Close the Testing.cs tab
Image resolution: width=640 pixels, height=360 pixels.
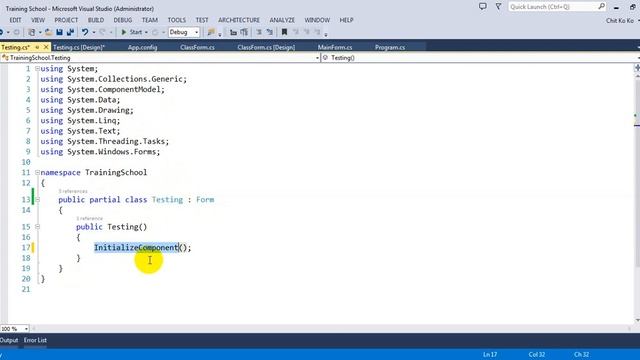pos(46,47)
